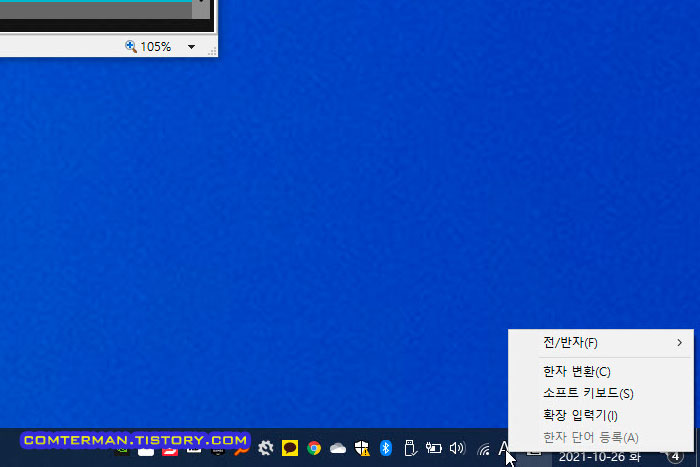Open the Wi-Fi network tray icon

coord(483,449)
